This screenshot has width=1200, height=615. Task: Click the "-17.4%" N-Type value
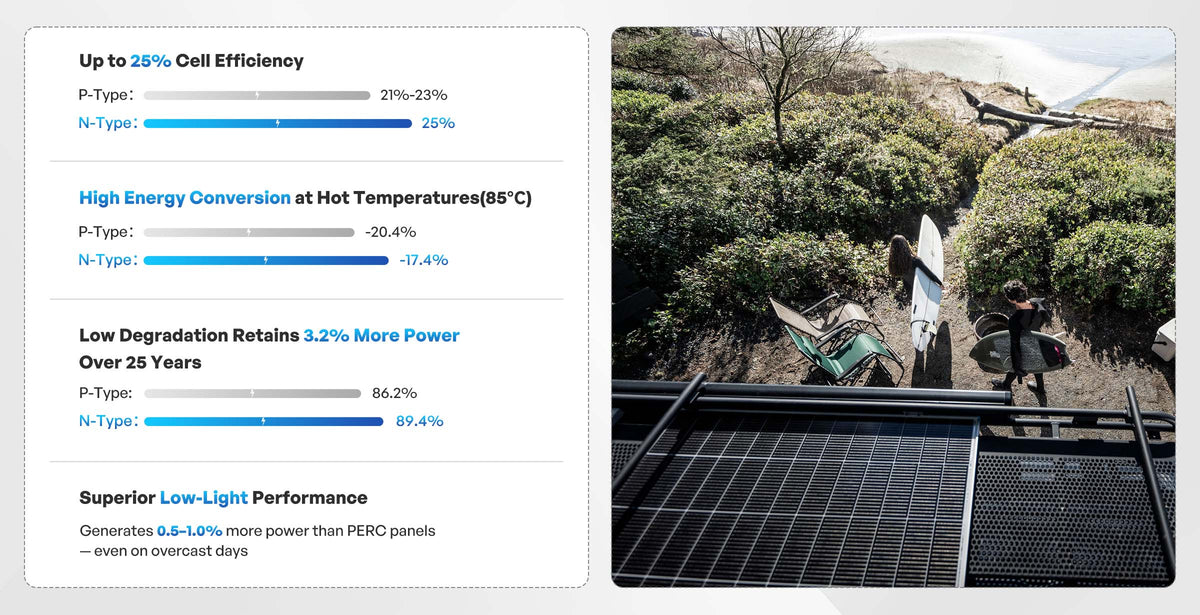coord(423,260)
